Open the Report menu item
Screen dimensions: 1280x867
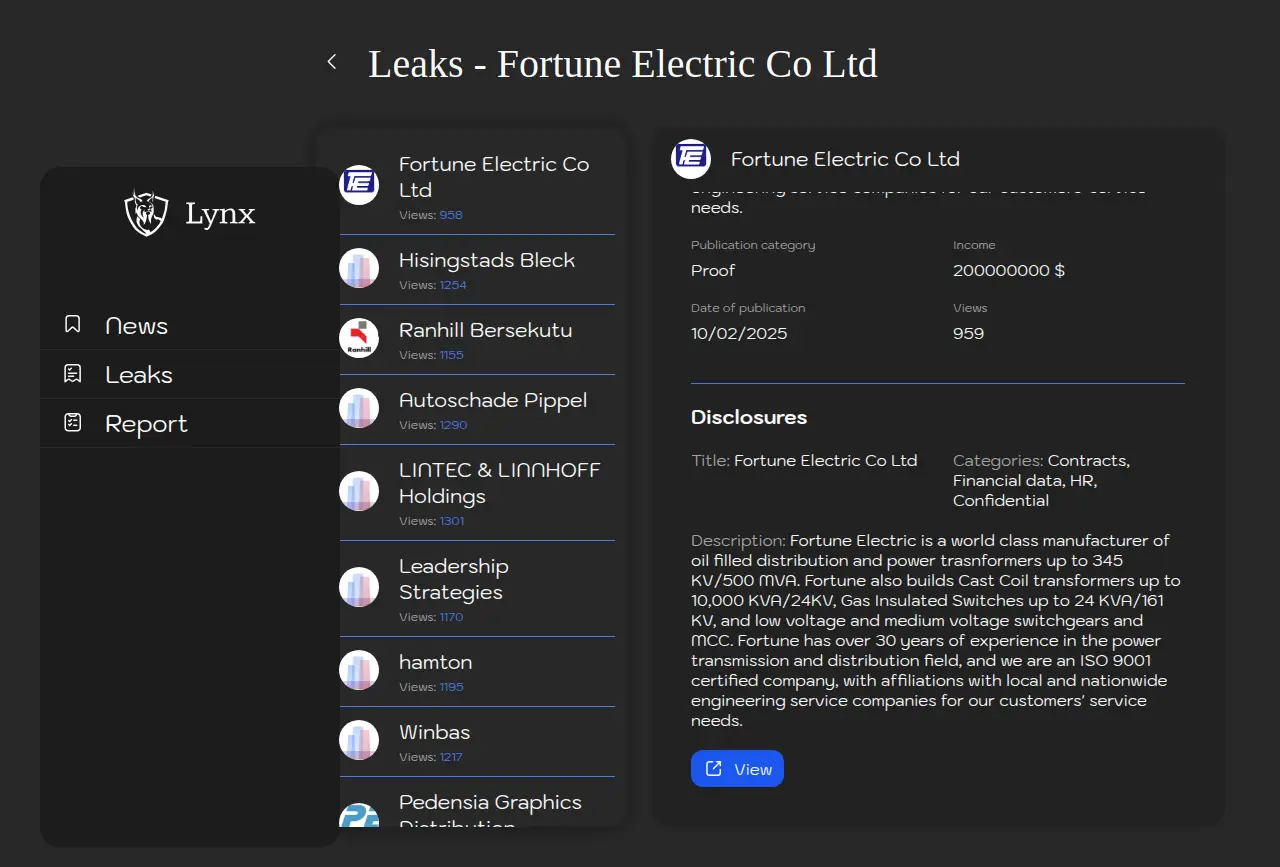(146, 424)
